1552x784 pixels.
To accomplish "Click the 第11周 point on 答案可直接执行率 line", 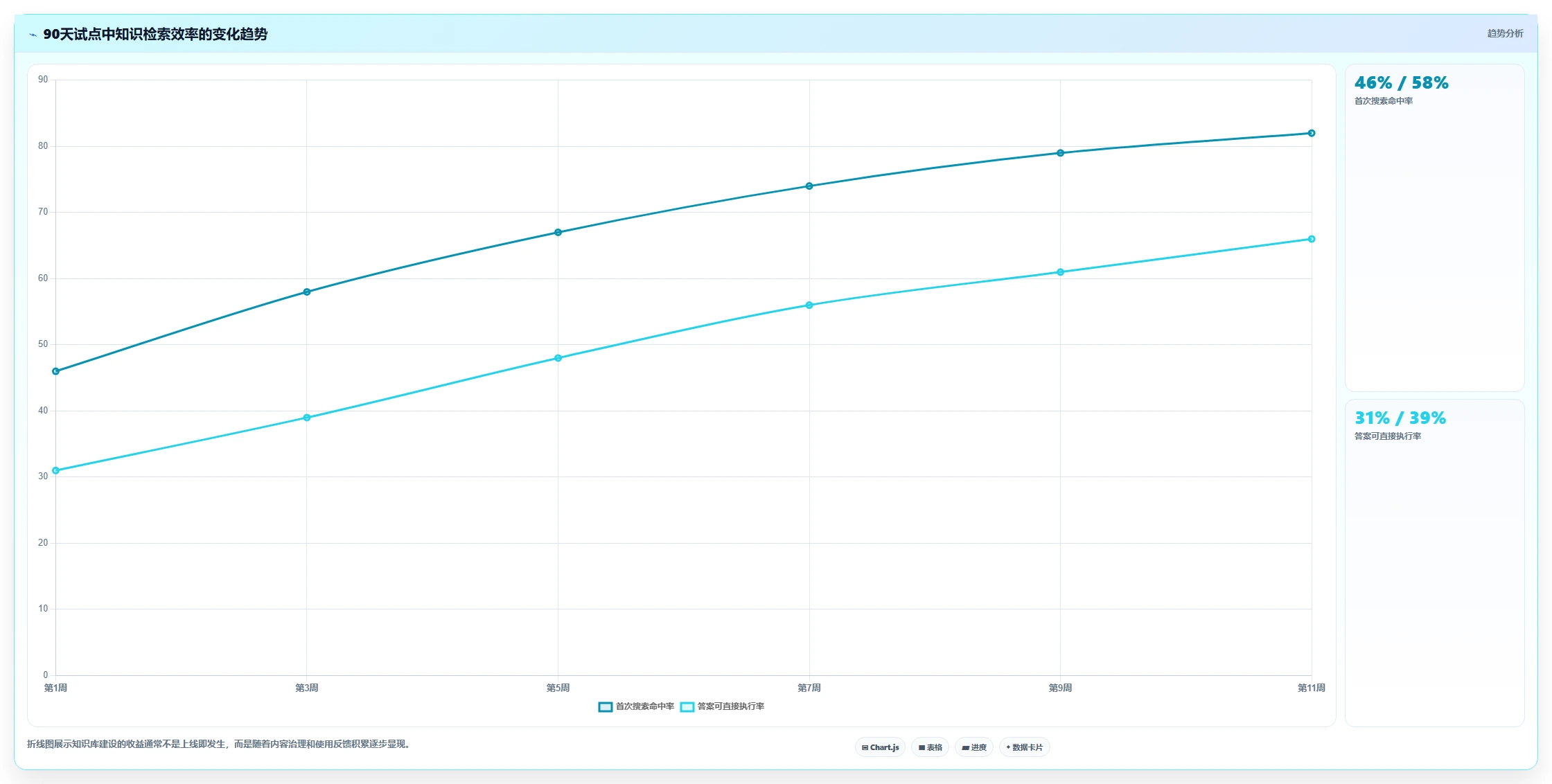I will pyautogui.click(x=1312, y=239).
